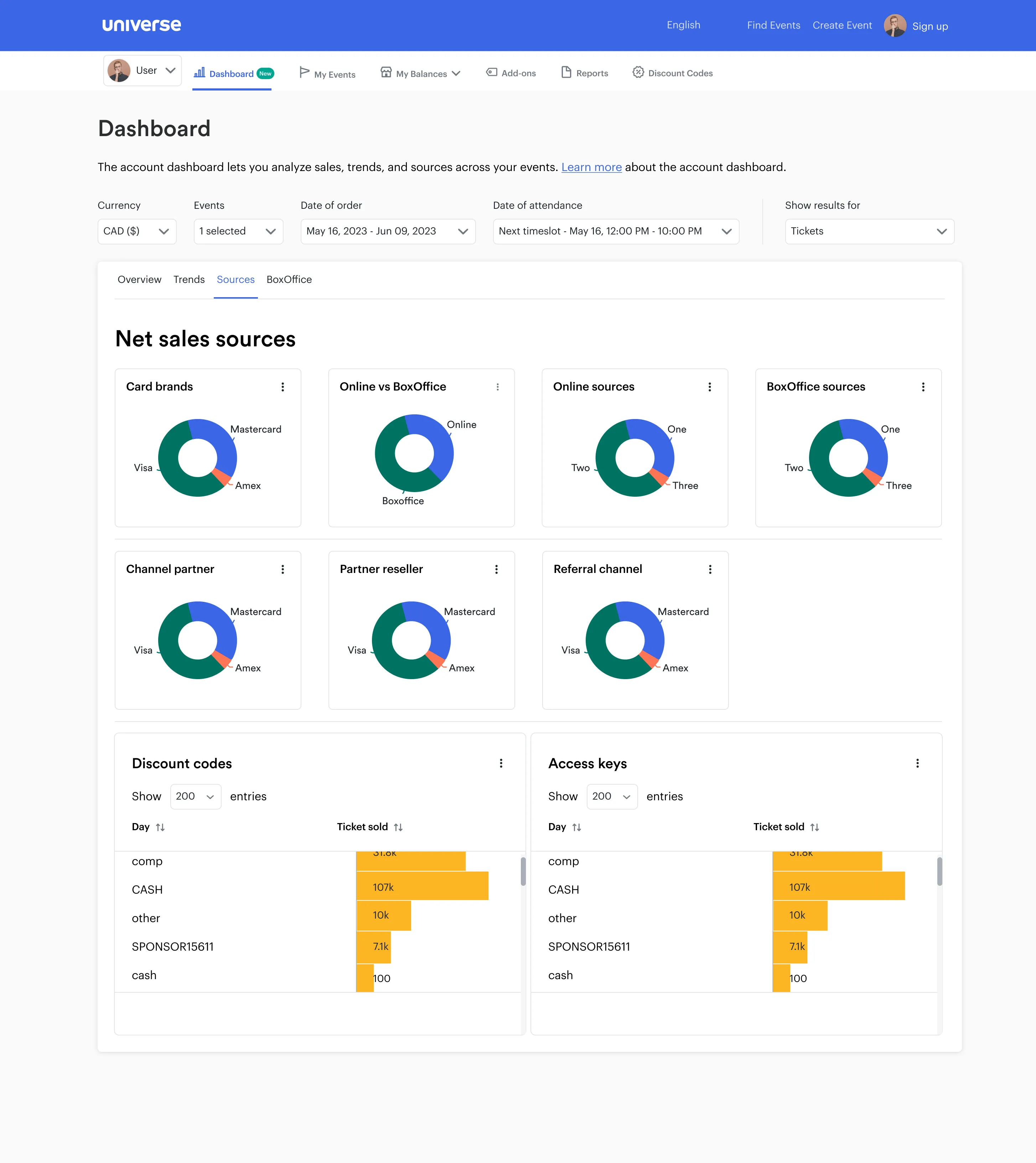
Task: Open Date of order range dropdown
Action: point(387,231)
